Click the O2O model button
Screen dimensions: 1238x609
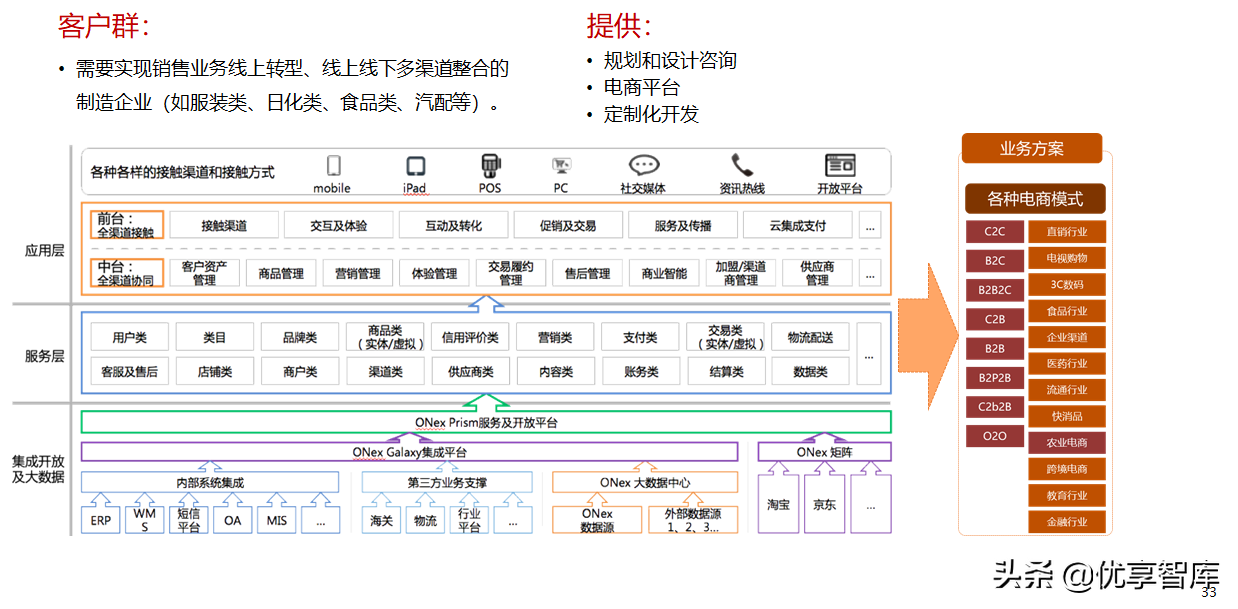994,436
